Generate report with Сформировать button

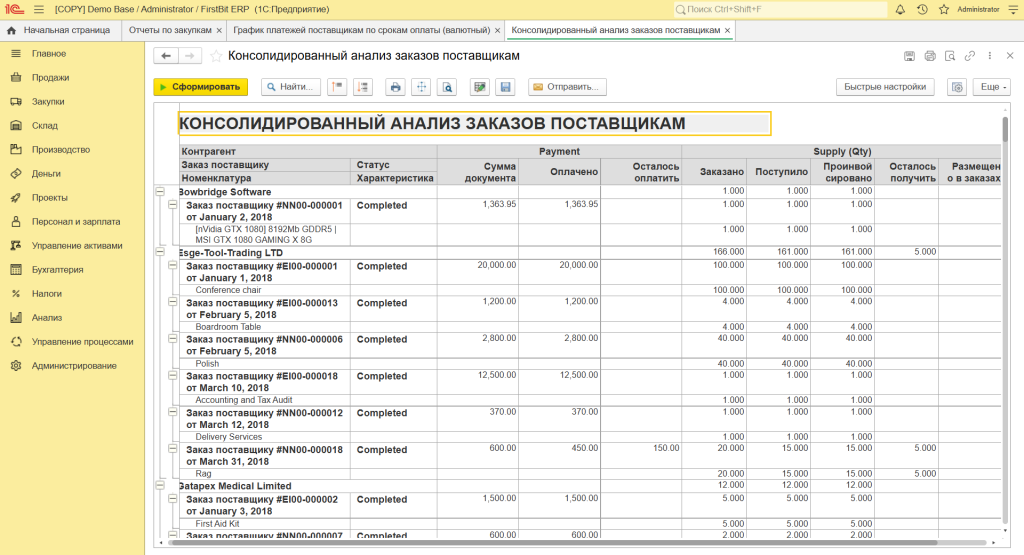200,87
